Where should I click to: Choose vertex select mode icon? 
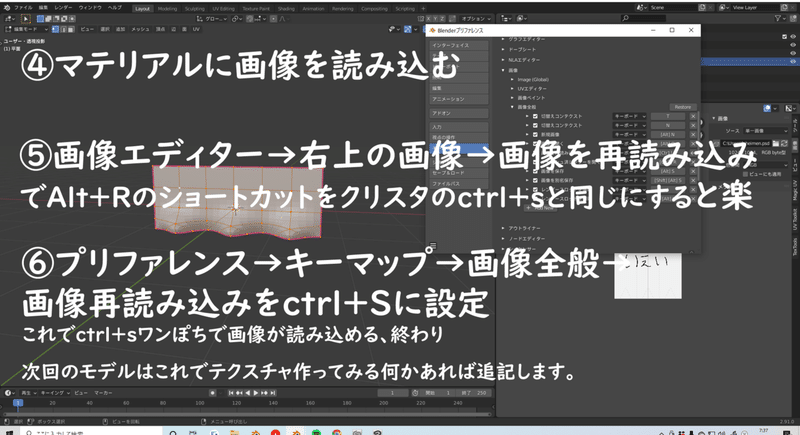56,30
